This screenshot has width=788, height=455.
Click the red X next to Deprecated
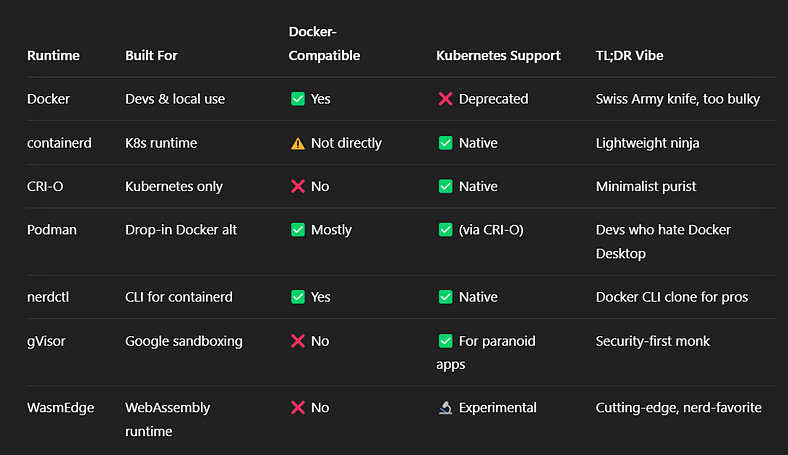pos(445,99)
